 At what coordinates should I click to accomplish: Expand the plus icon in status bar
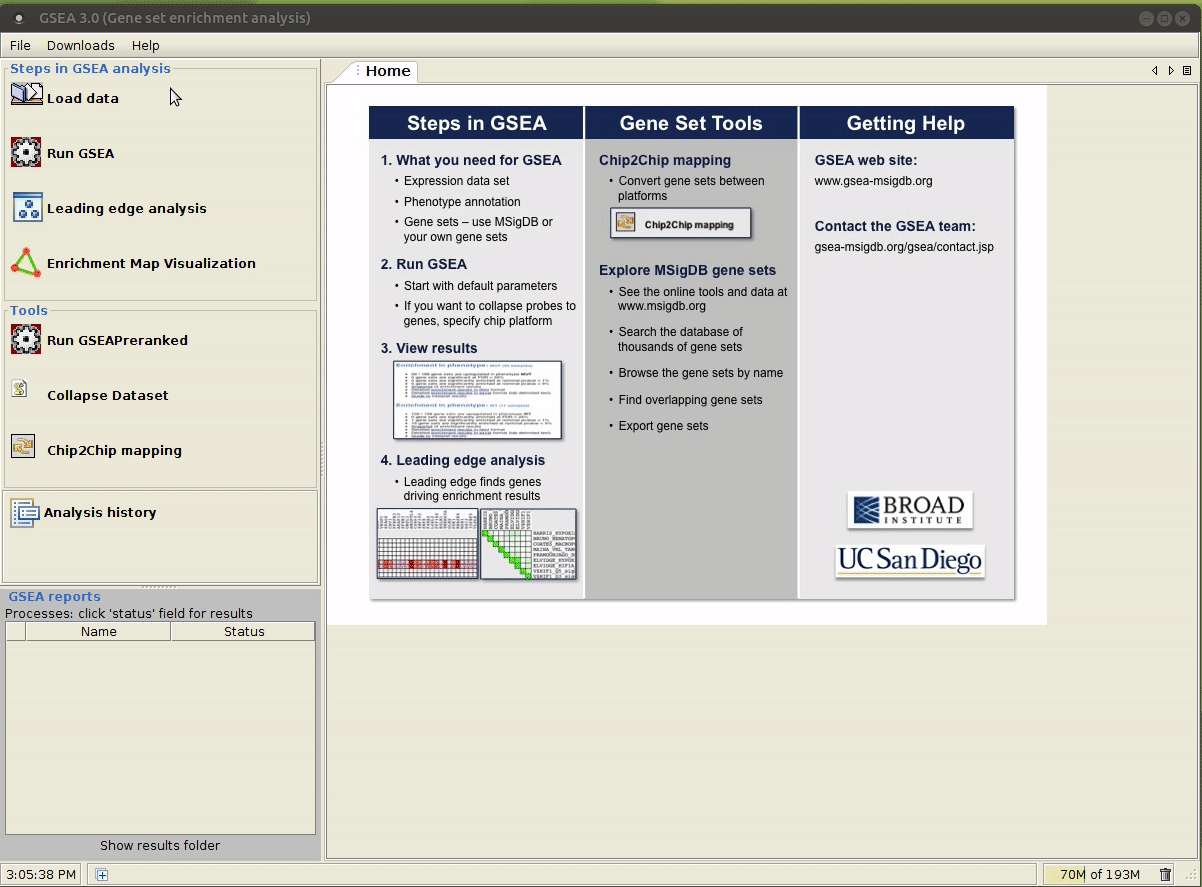(x=102, y=875)
